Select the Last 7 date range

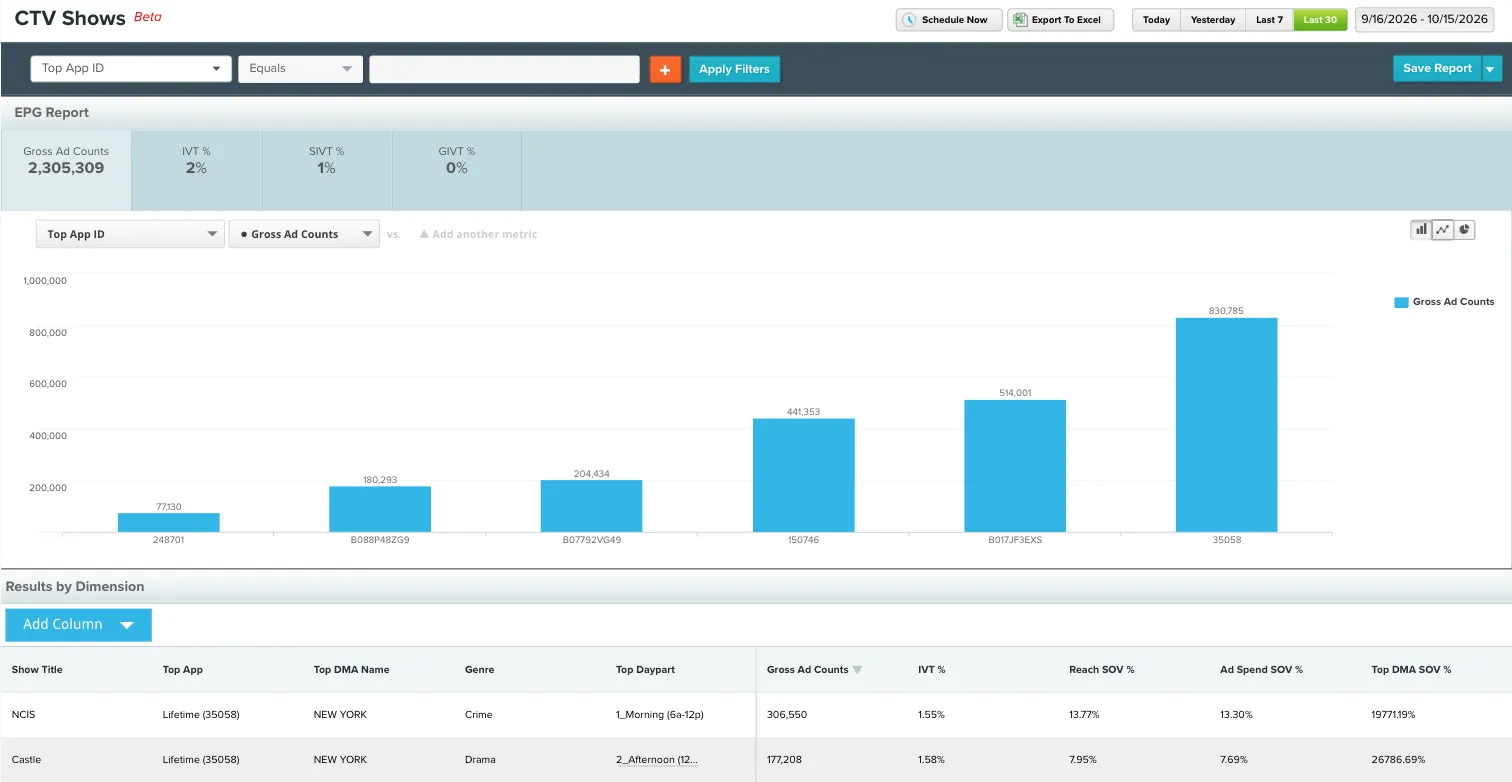click(x=1269, y=20)
